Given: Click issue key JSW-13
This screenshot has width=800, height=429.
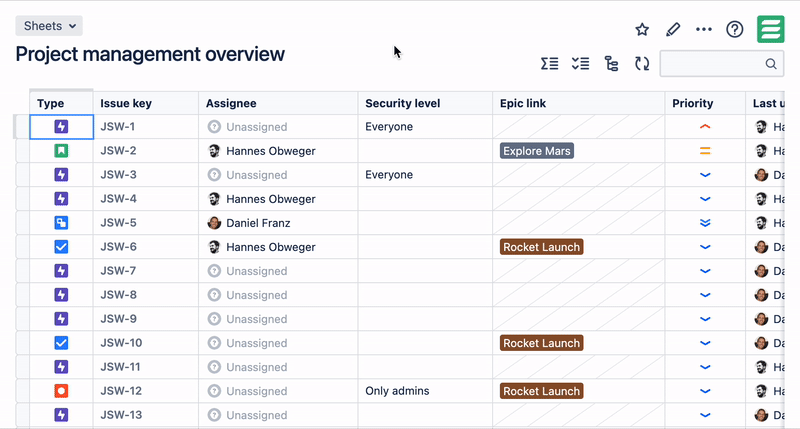Looking at the screenshot, I should (x=121, y=415).
